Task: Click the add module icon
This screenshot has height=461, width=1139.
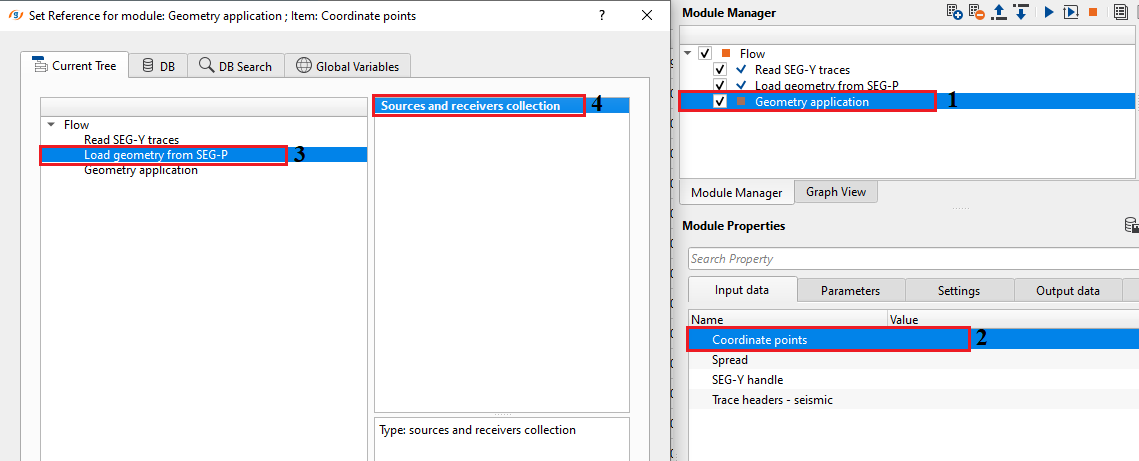Action: point(955,12)
